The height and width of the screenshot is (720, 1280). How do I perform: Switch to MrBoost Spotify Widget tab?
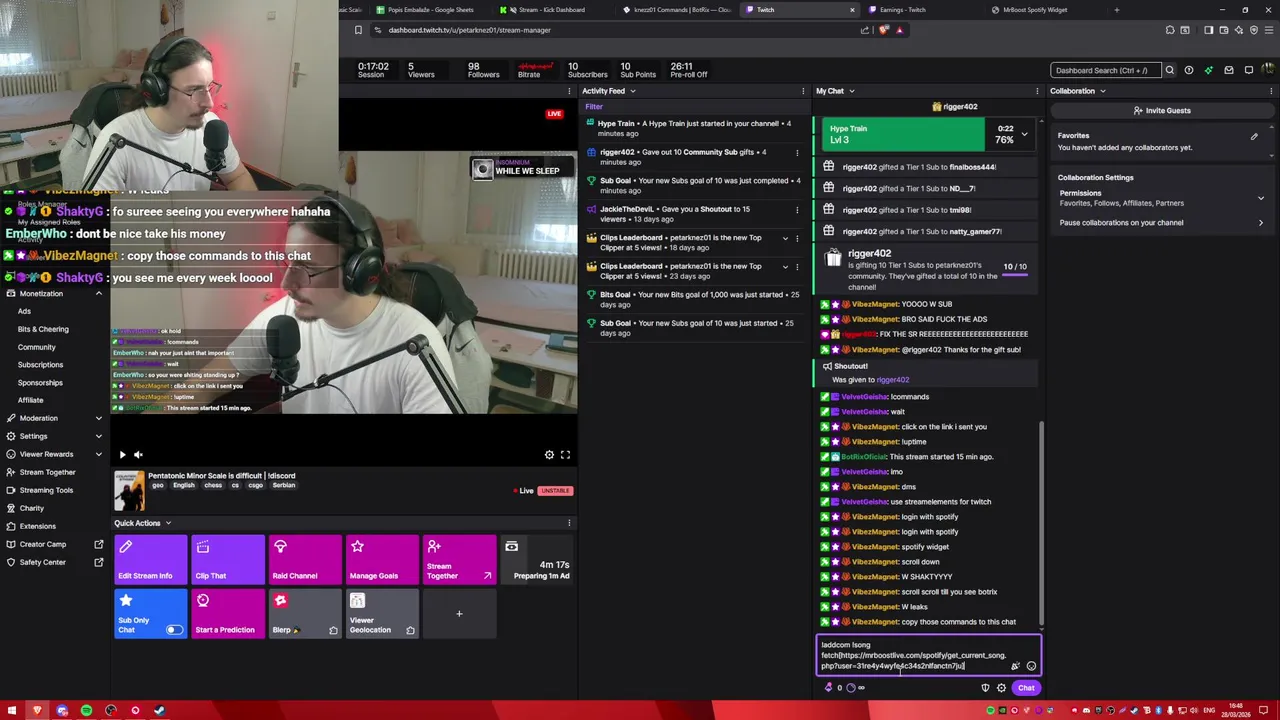pyautogui.click(x=1037, y=10)
